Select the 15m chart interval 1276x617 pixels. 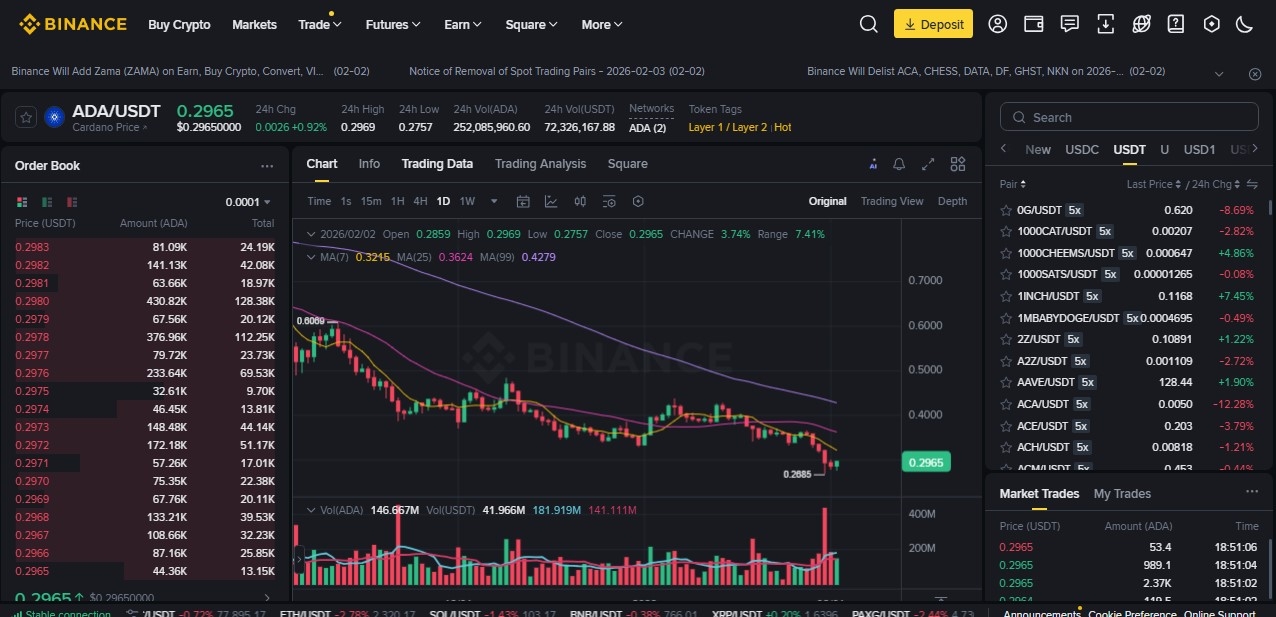point(371,201)
